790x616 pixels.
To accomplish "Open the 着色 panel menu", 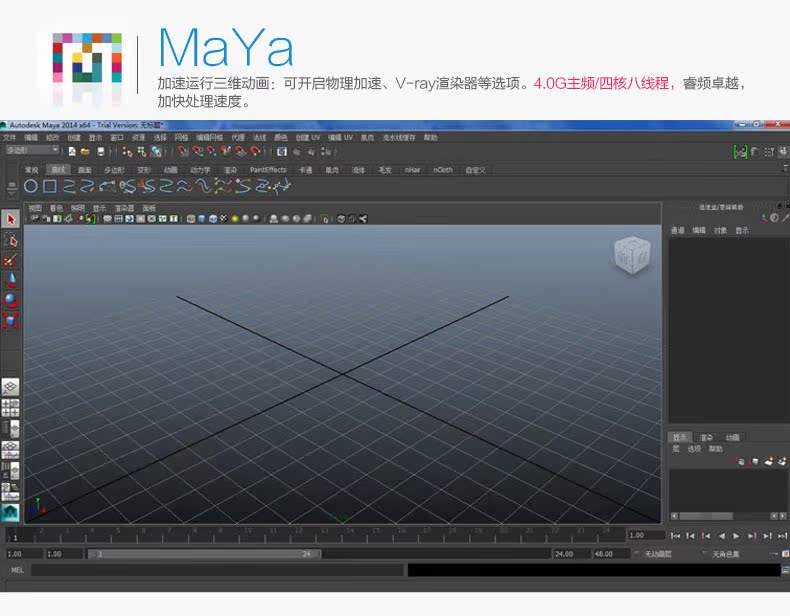I will pyautogui.click(x=56, y=208).
